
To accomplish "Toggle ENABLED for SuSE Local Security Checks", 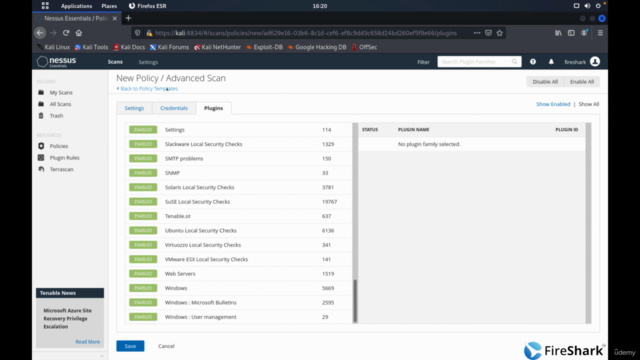I will 143,202.
